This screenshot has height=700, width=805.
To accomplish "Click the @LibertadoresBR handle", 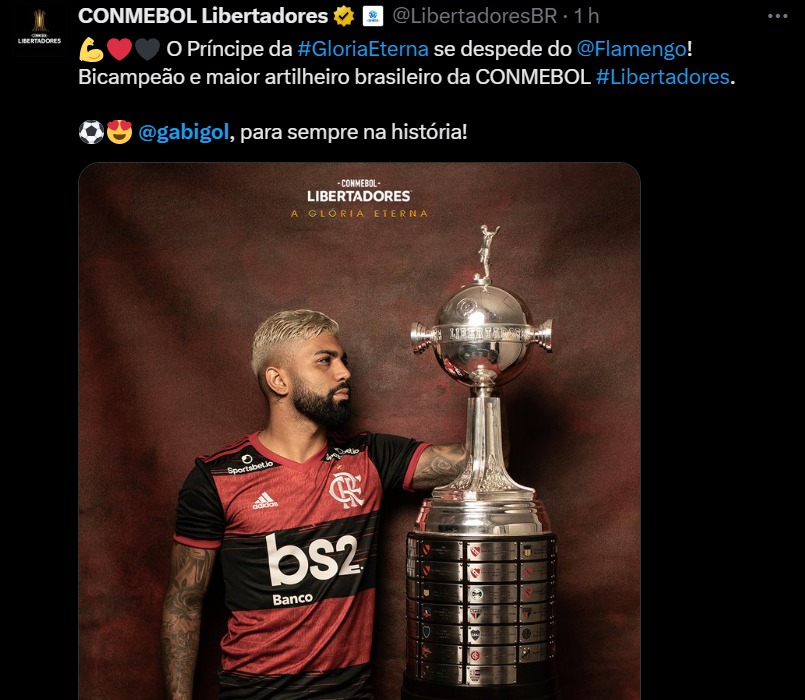I will 475,16.
